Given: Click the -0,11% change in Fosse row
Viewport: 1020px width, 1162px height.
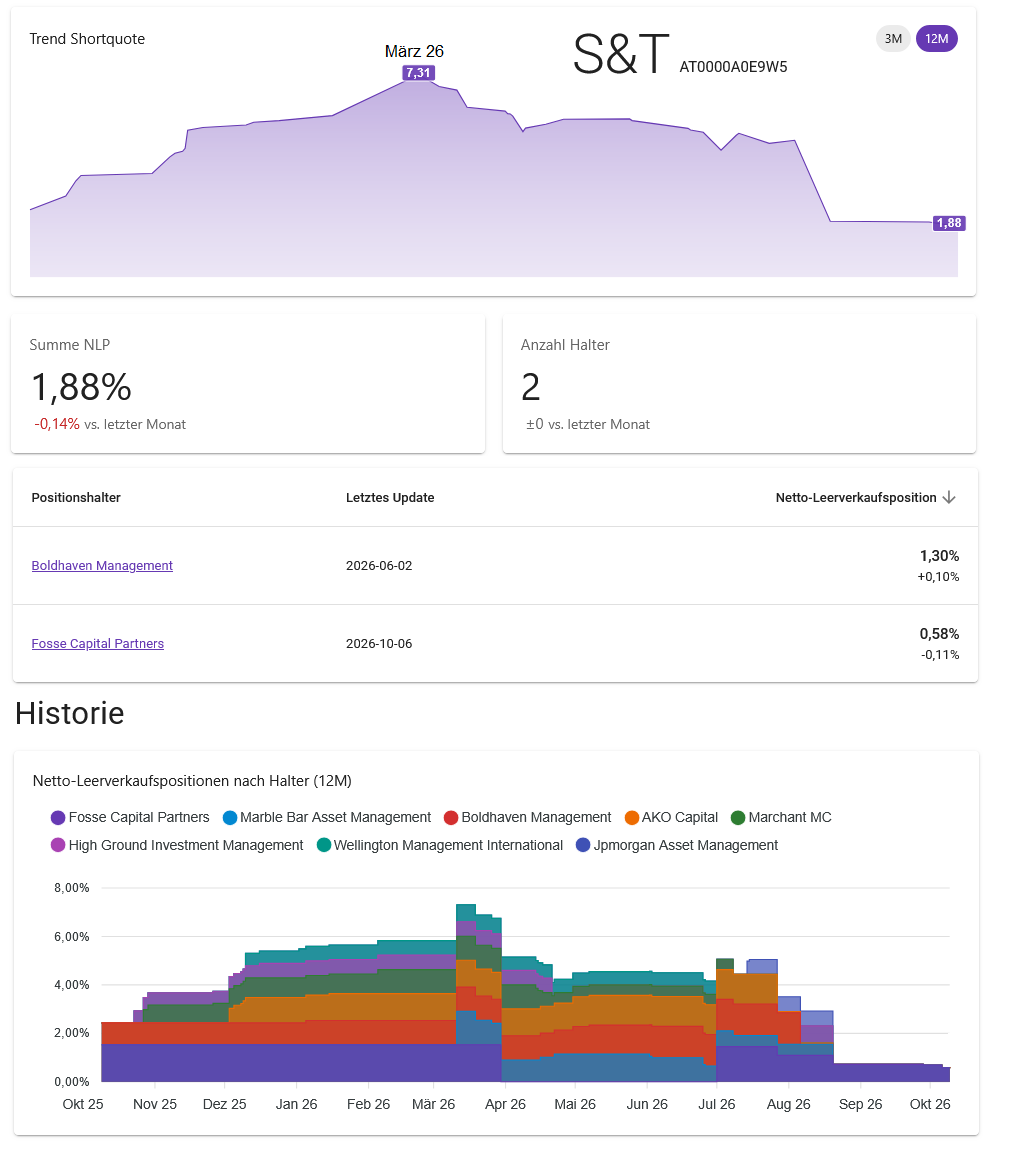Looking at the screenshot, I should tap(940, 654).
